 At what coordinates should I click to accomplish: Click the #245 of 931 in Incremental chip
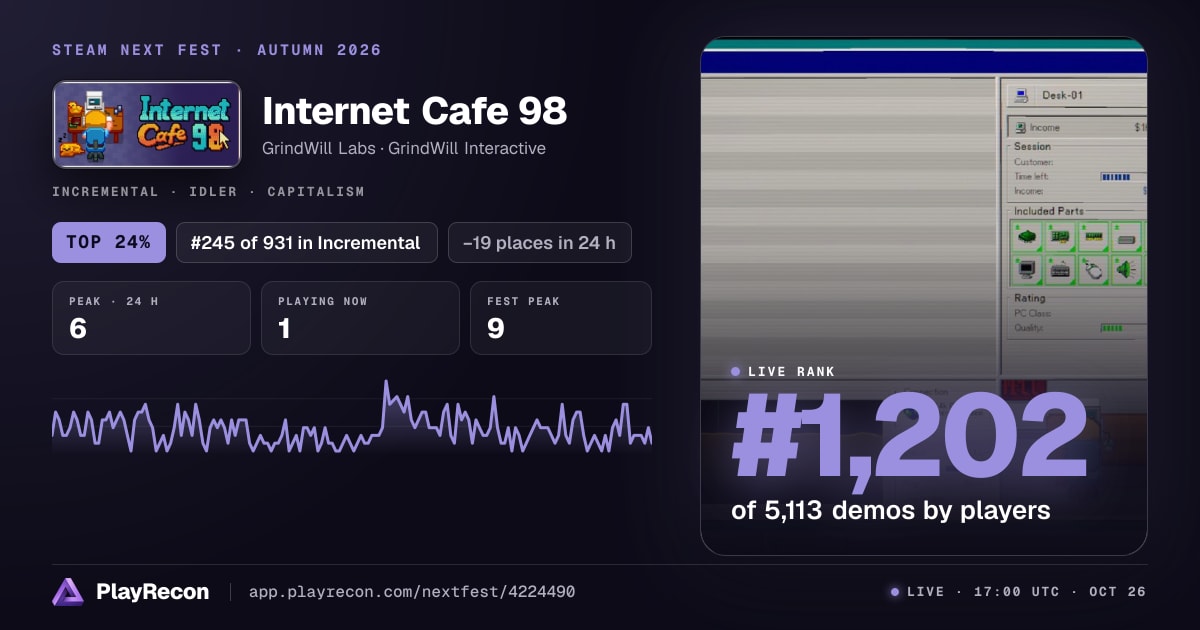[x=307, y=242]
